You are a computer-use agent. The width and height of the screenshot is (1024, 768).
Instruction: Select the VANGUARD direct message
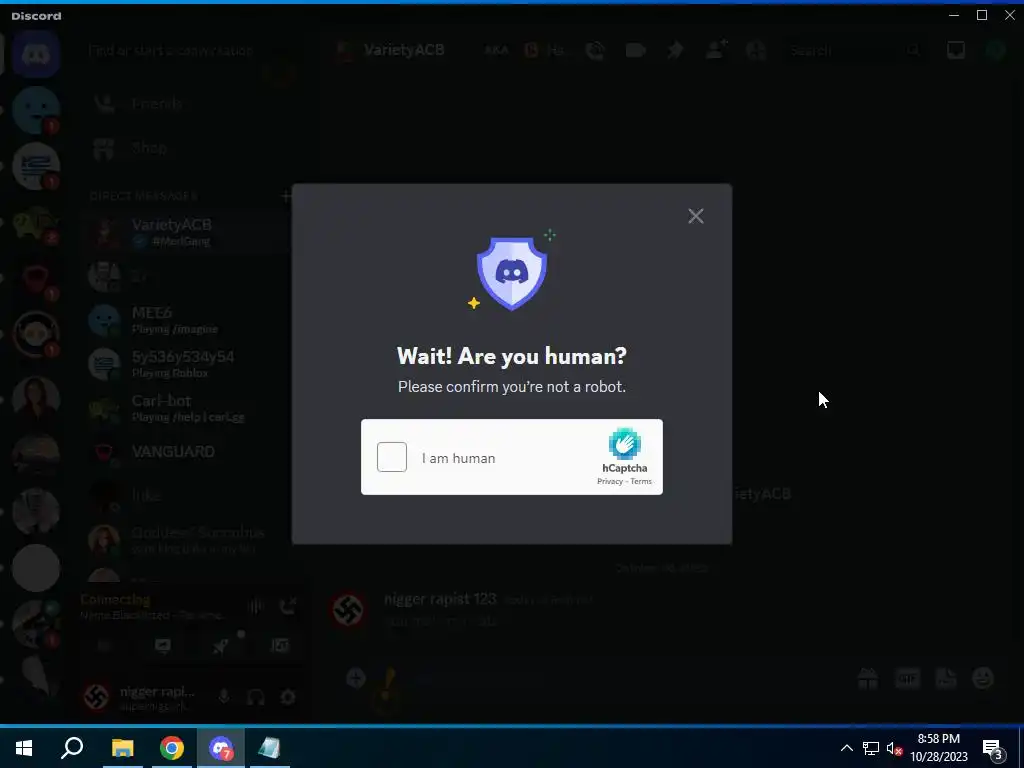(189, 452)
